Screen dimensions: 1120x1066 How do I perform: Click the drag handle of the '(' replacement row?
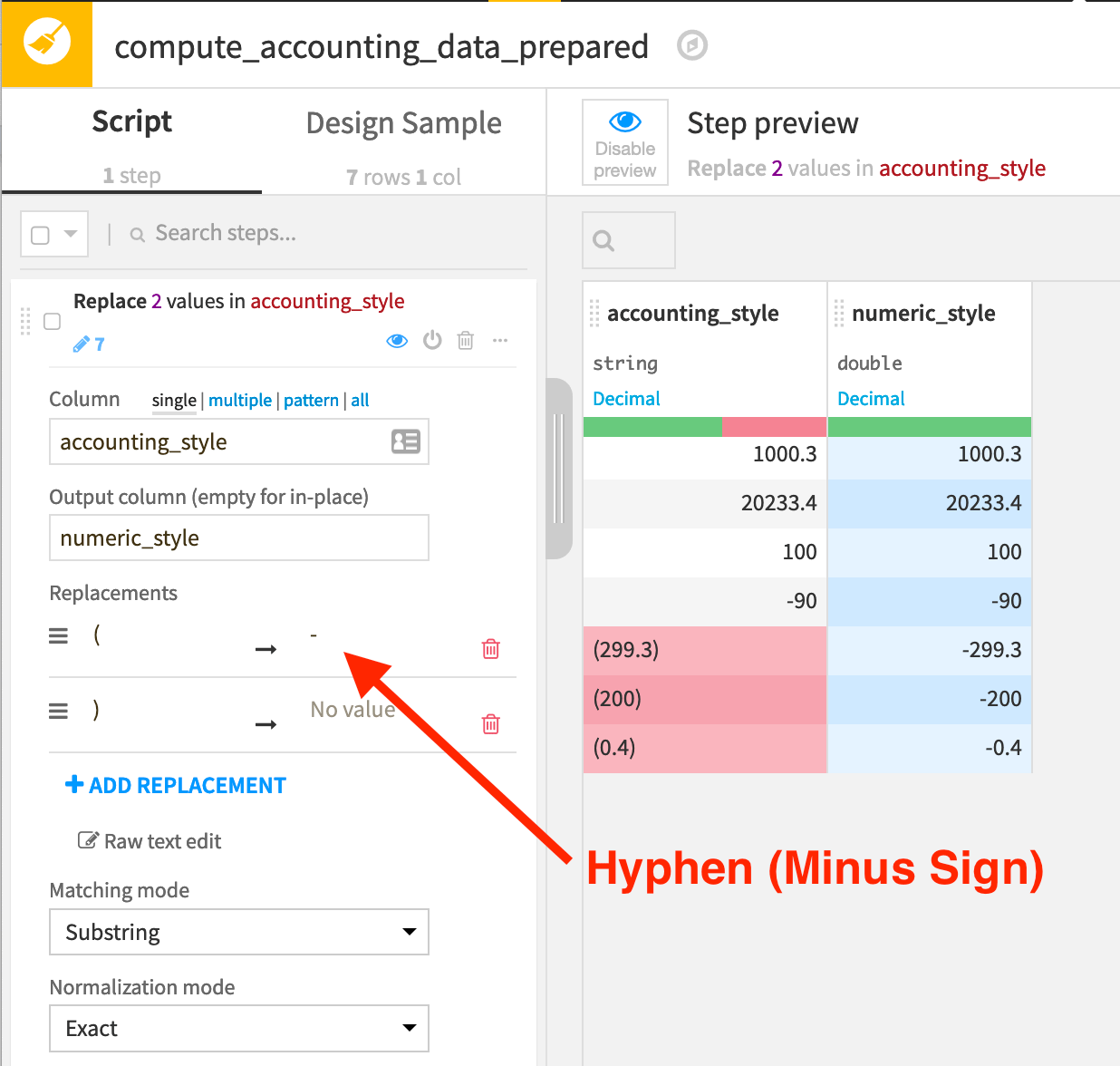pos(58,635)
